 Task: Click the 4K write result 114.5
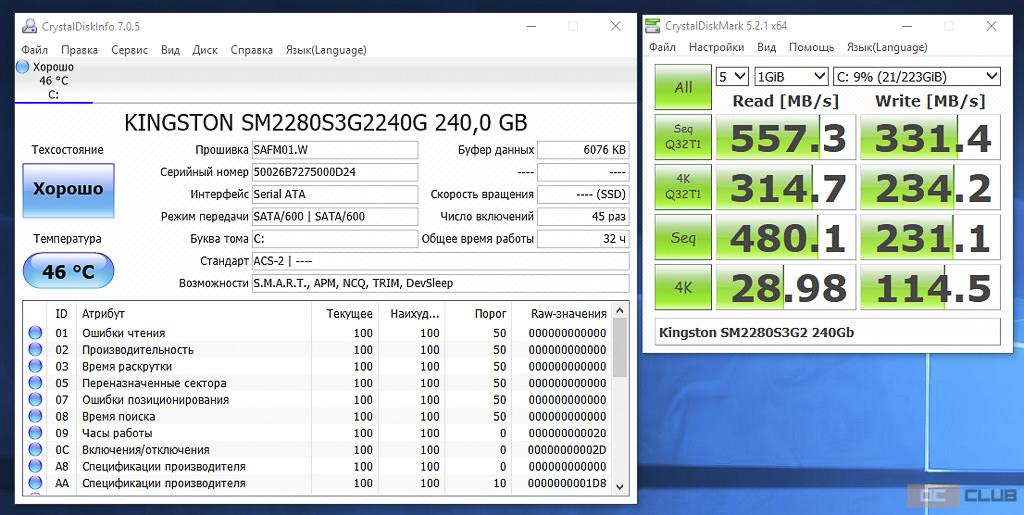coord(930,287)
